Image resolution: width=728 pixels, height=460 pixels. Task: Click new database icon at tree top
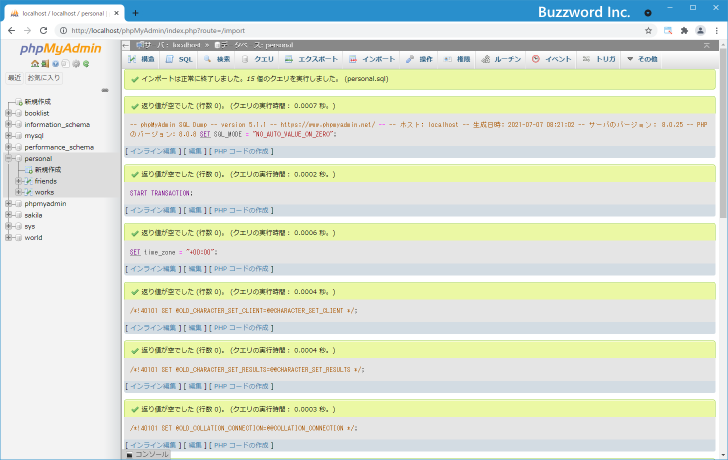click(x=19, y=102)
